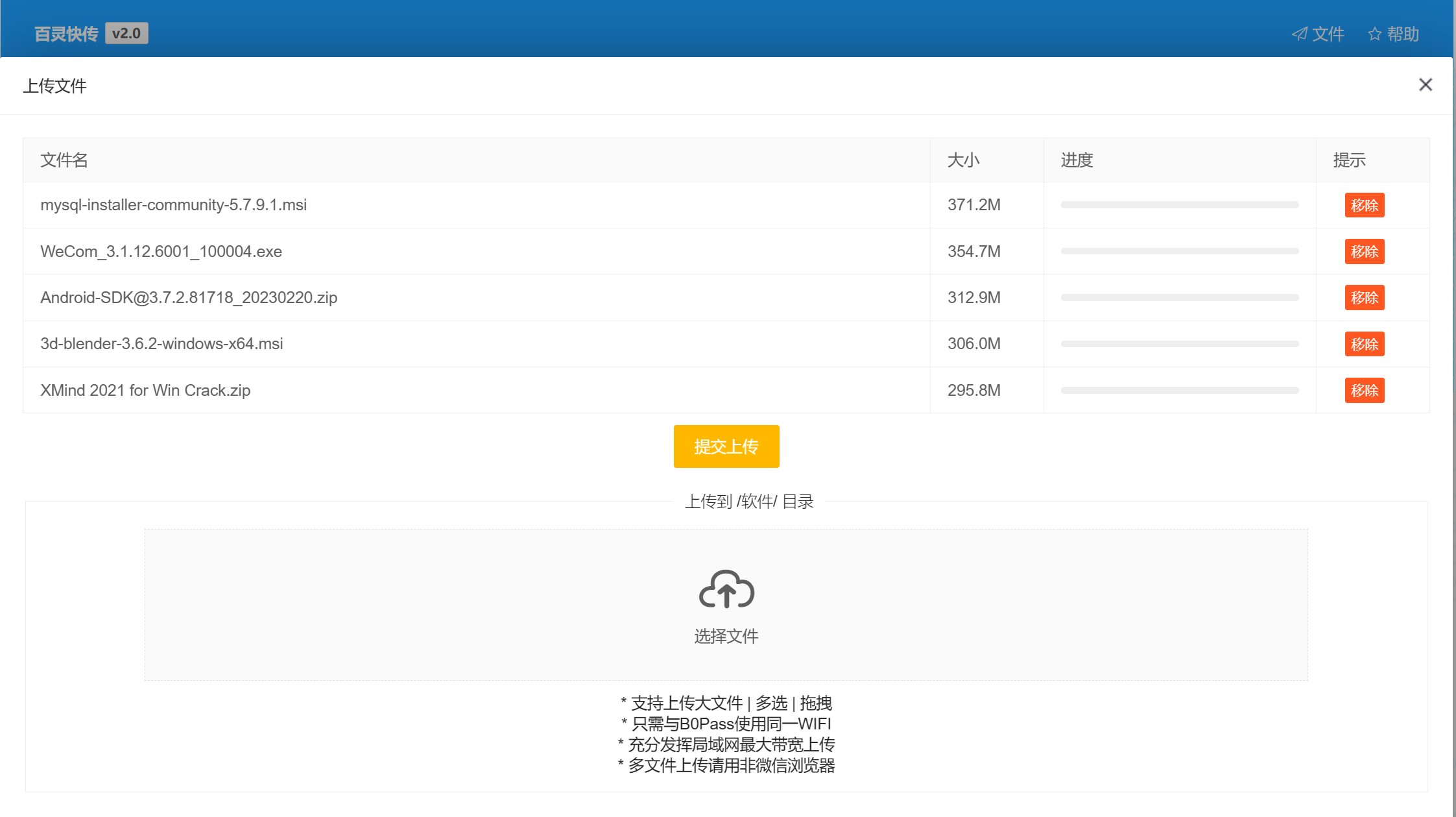Click progress bar for mysql-installer file
The height and width of the screenshot is (817, 1456).
[x=1179, y=205]
